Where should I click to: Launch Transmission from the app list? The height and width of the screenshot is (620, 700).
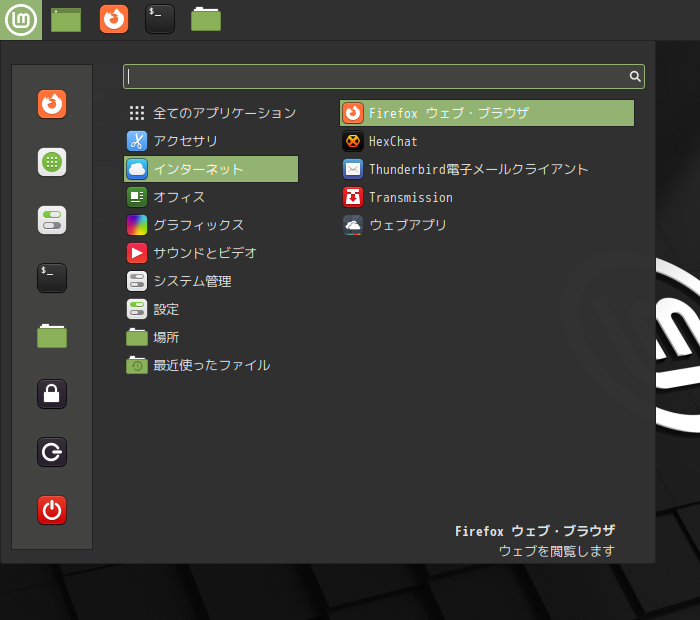coord(487,197)
